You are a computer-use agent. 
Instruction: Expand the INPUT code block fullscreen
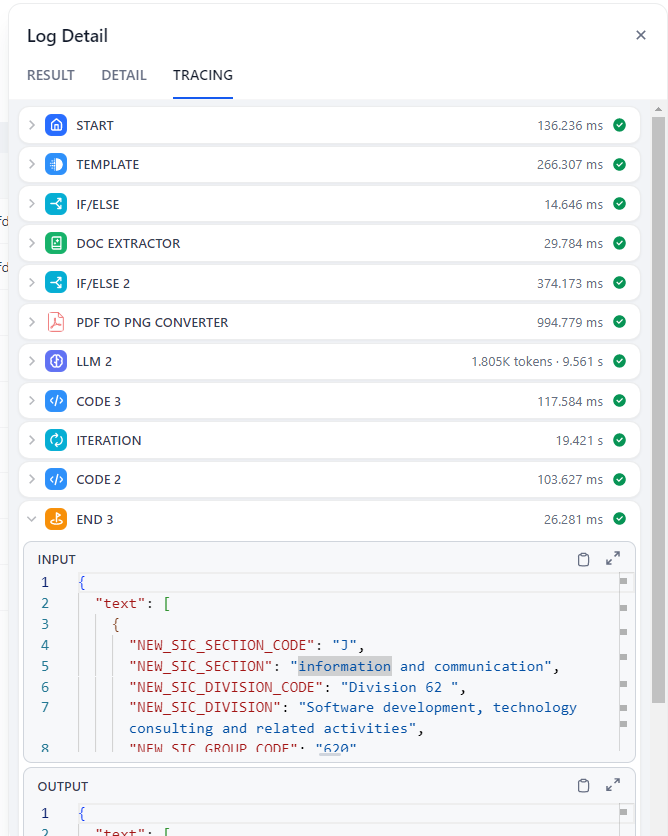(613, 559)
